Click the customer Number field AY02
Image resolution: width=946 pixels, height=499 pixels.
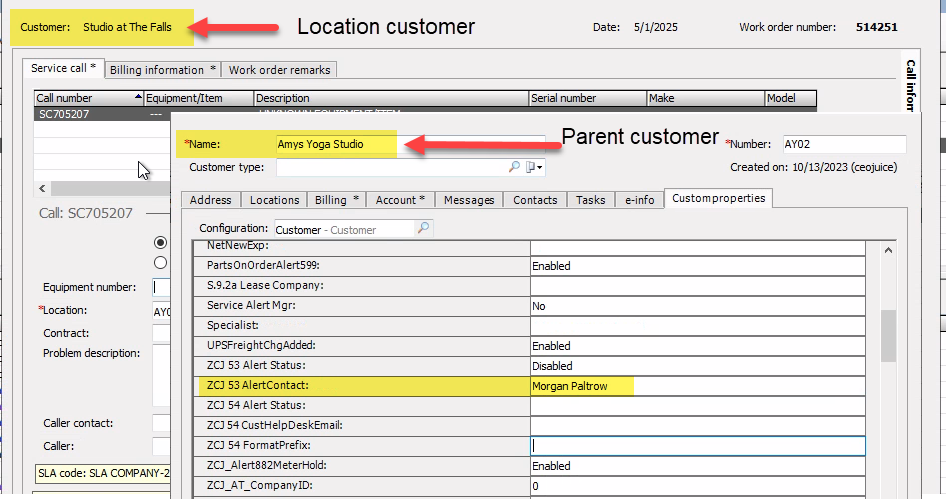coord(844,144)
